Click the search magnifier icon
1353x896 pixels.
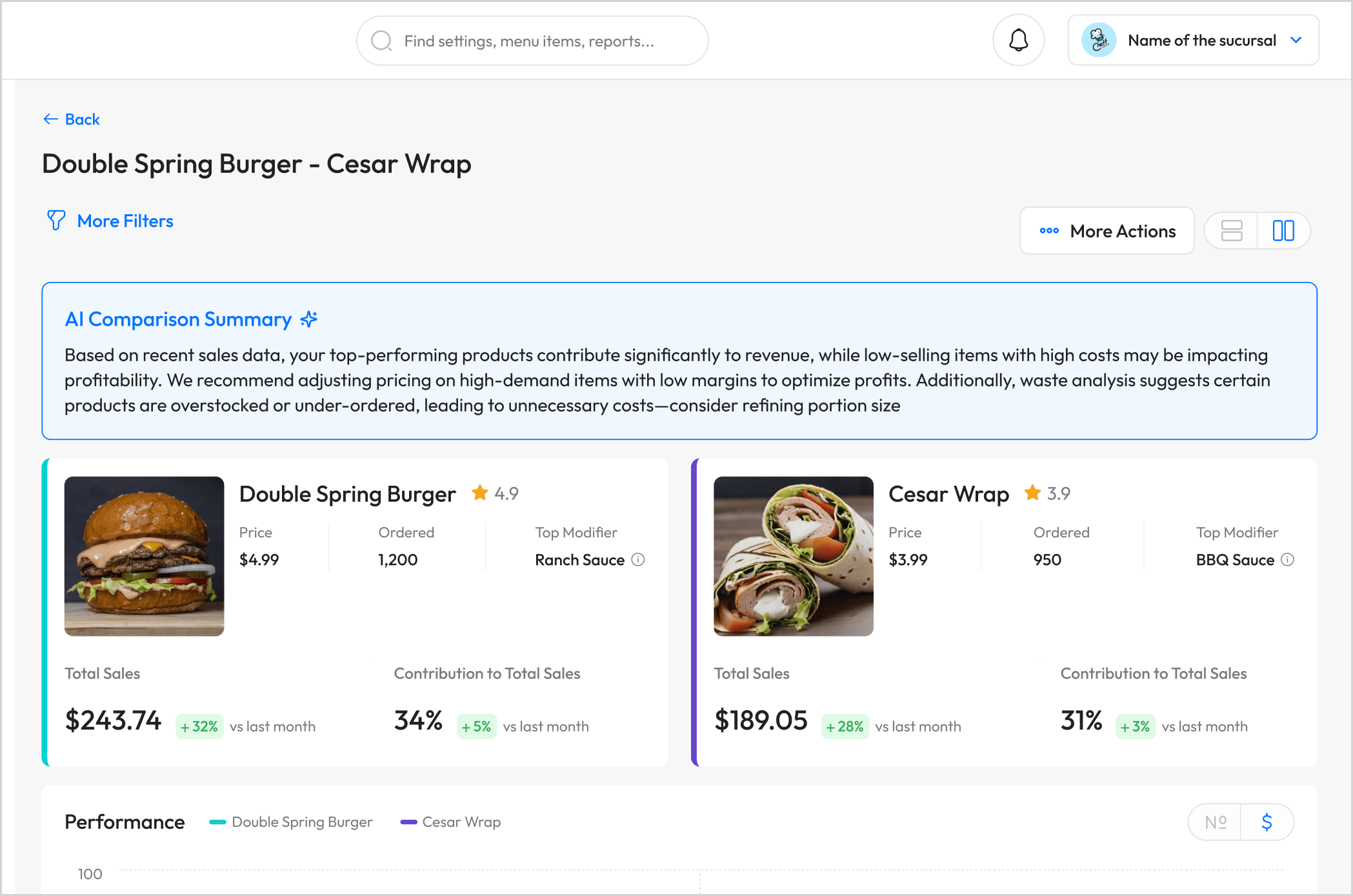[x=381, y=41]
